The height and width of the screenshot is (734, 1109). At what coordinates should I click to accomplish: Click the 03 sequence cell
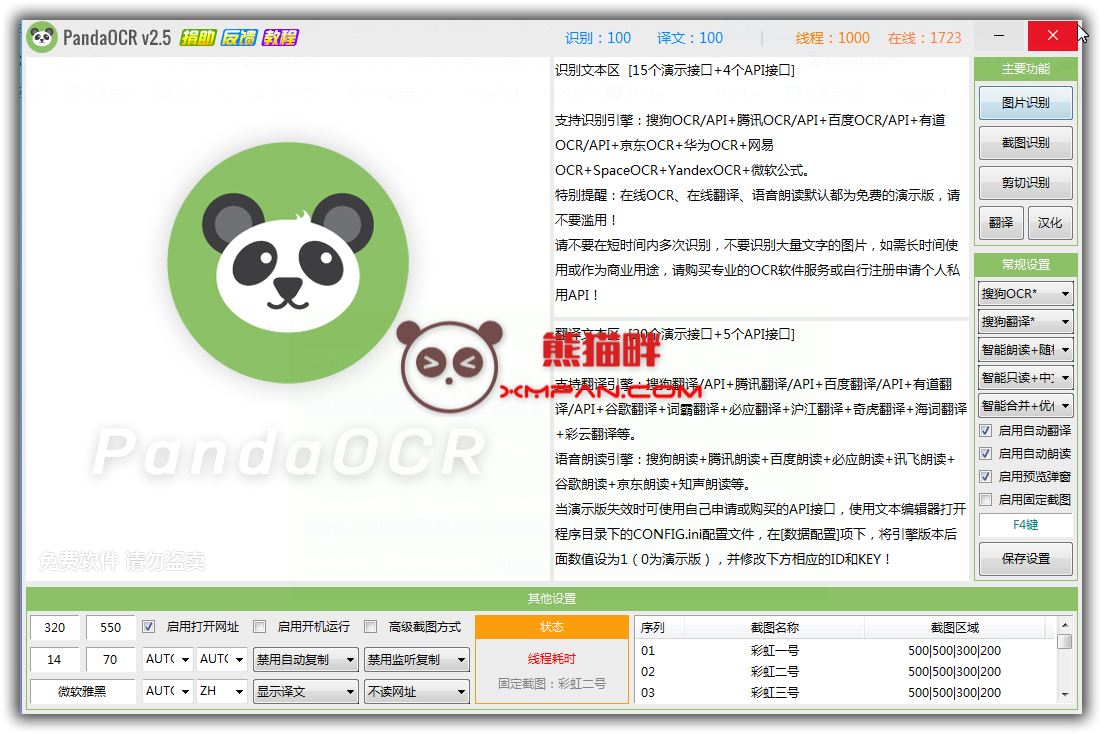(648, 692)
